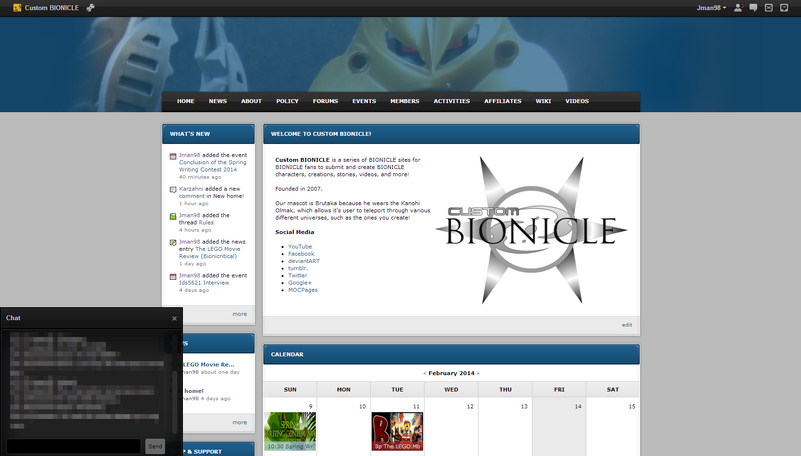801x456 pixels.
Task: Click more link in the news panel
Action: [240, 422]
